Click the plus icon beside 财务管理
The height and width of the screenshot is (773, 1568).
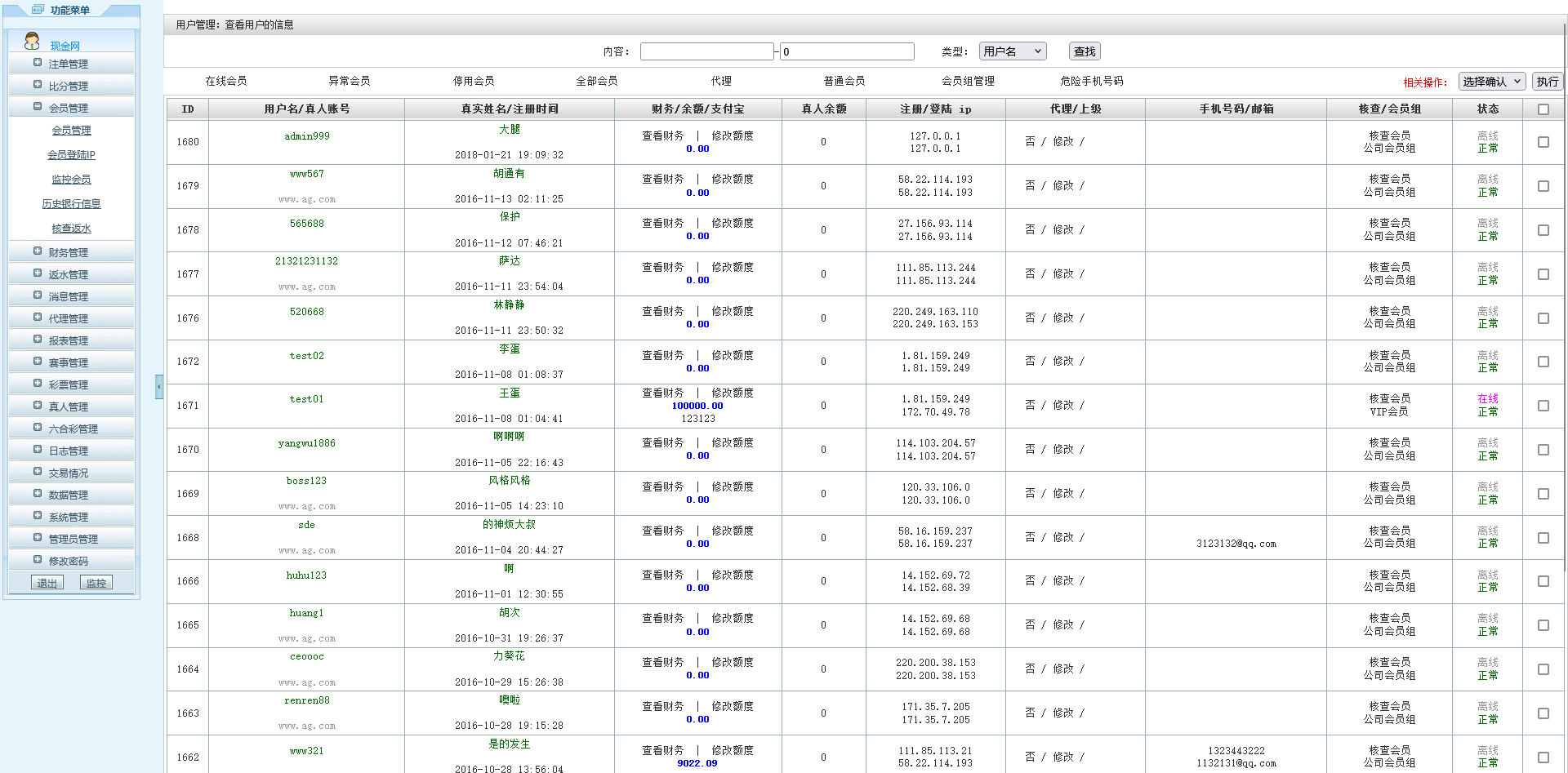tap(38, 251)
